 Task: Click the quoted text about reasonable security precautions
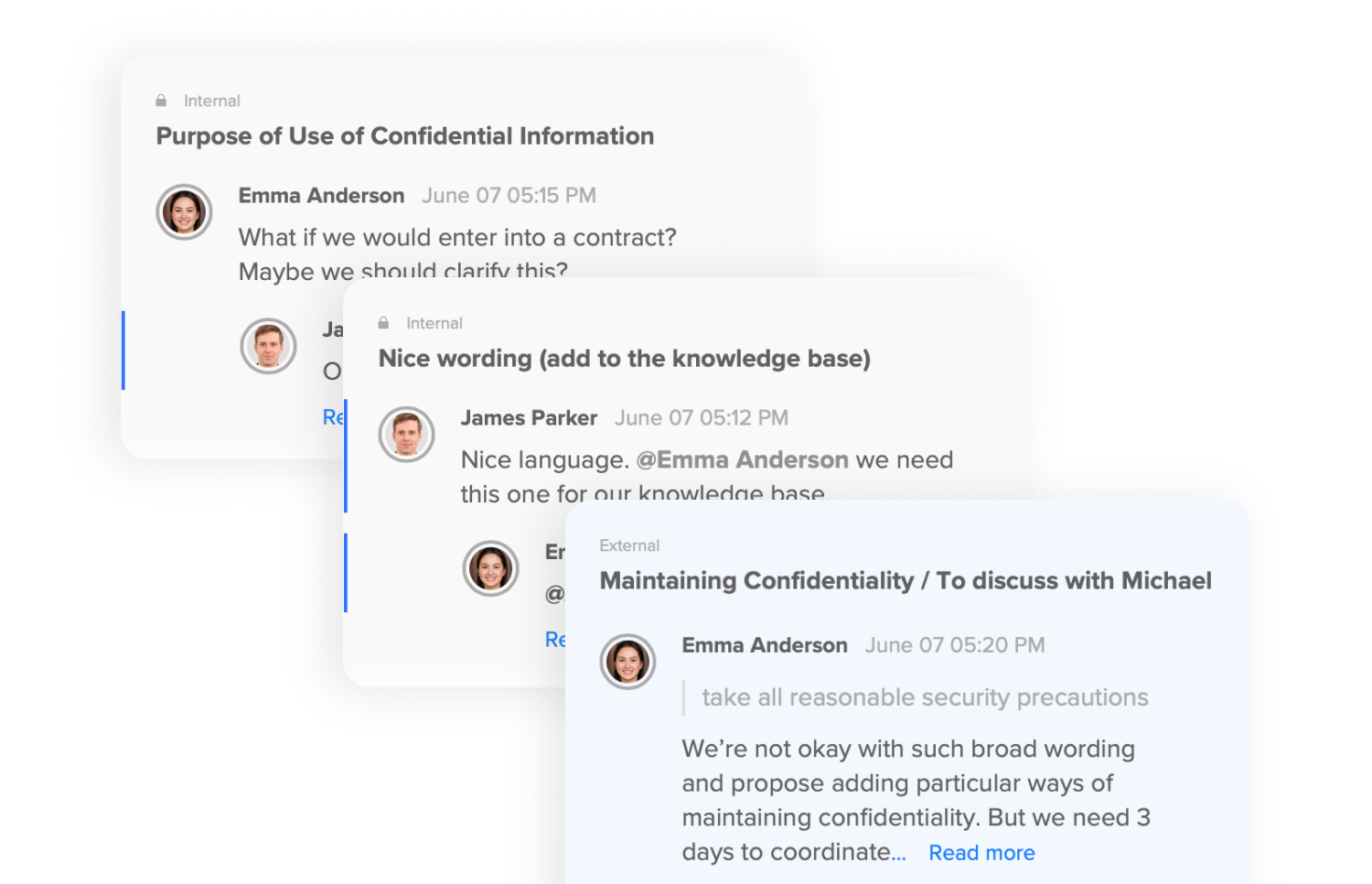(924, 697)
